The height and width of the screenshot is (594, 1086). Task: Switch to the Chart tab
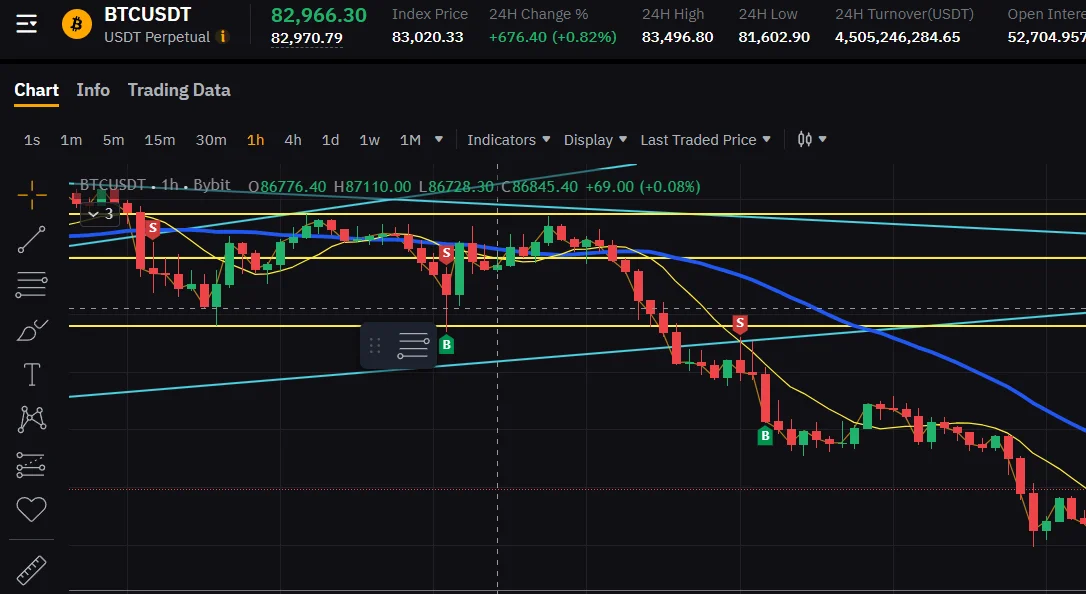(37, 90)
